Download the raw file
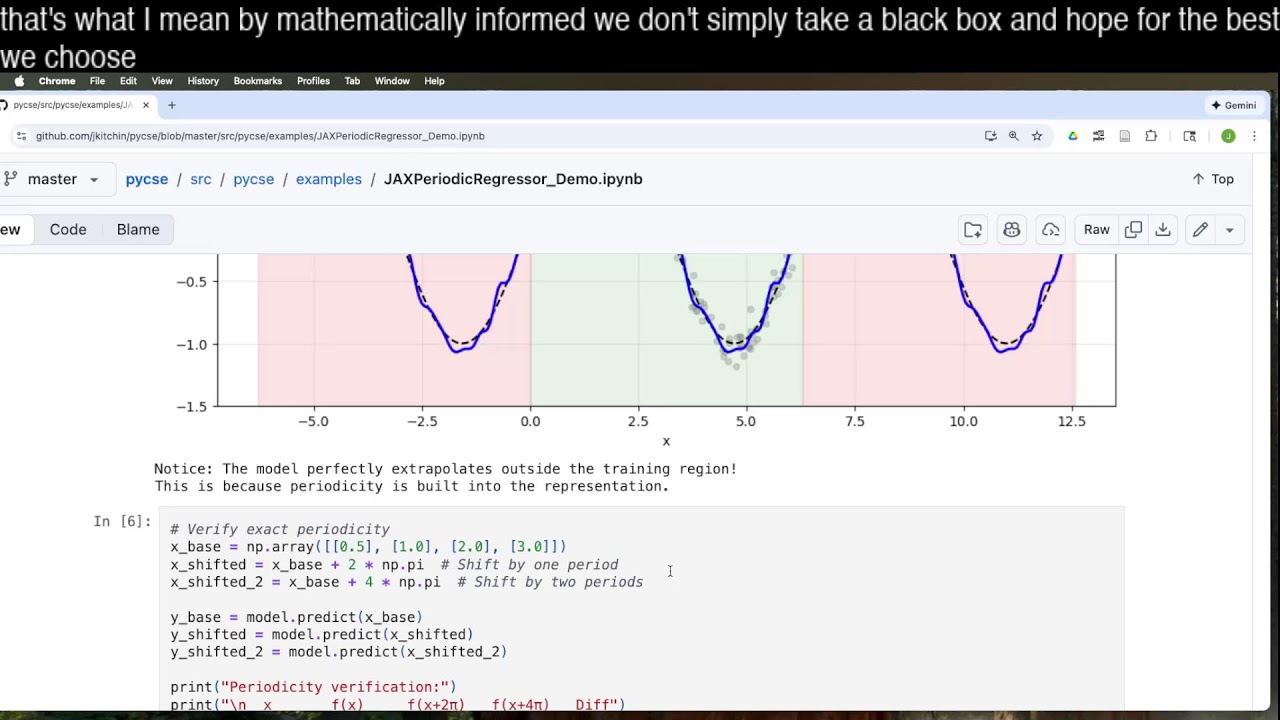 [x=1163, y=230]
